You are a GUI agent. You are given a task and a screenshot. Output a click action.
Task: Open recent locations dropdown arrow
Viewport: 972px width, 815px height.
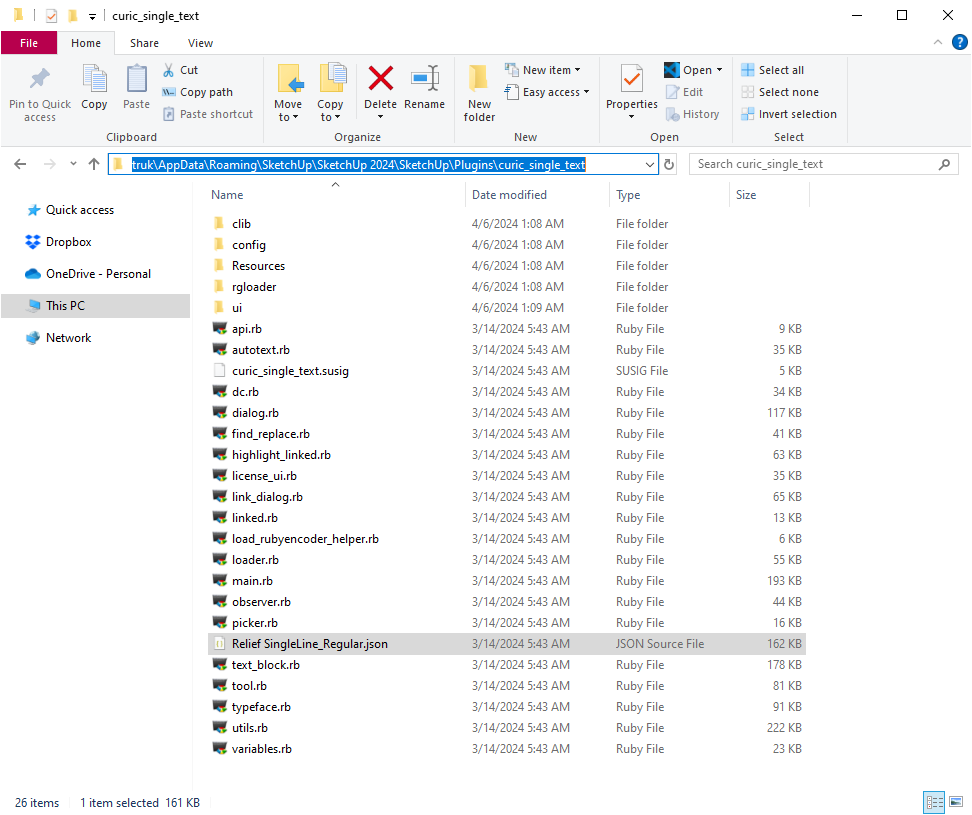click(x=73, y=164)
